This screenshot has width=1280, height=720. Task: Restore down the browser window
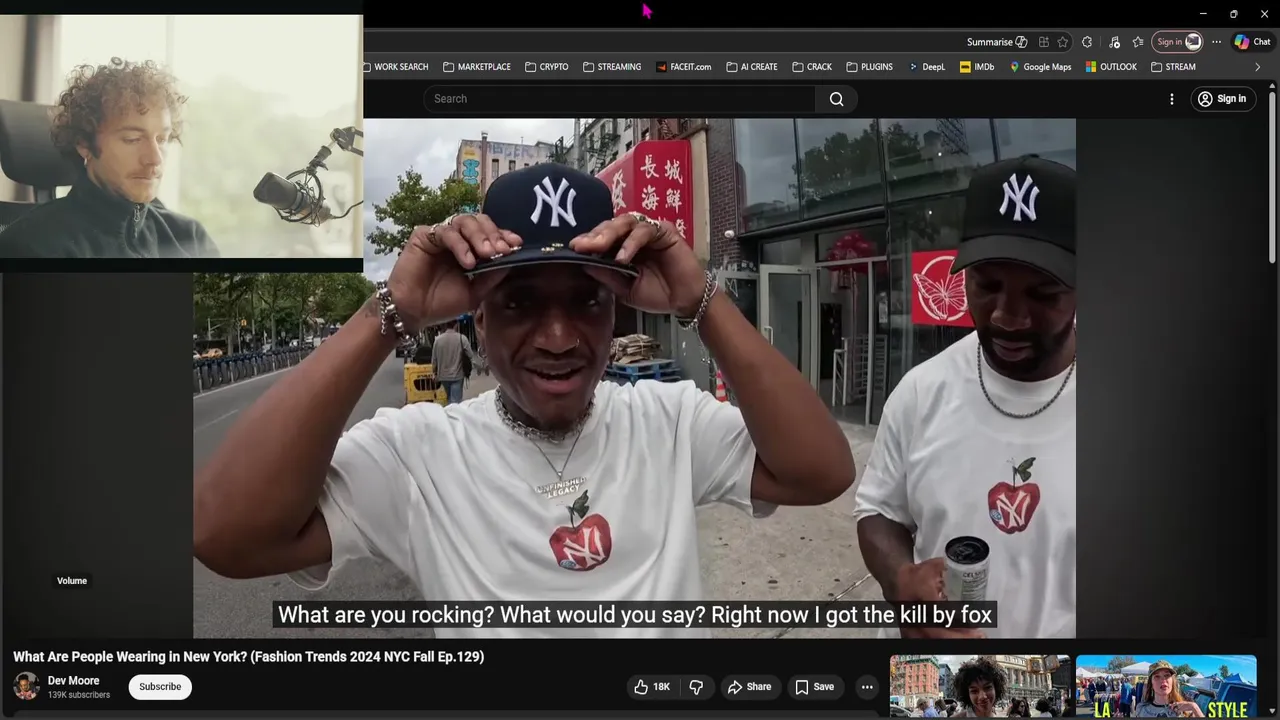1233,14
